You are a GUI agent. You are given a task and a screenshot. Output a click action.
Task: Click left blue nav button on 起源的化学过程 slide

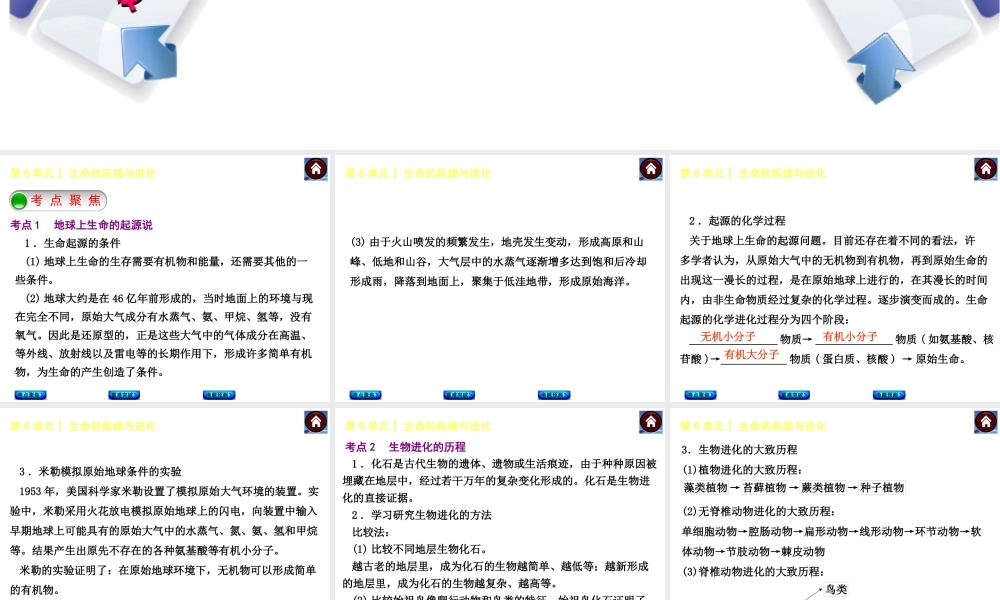coord(700,395)
